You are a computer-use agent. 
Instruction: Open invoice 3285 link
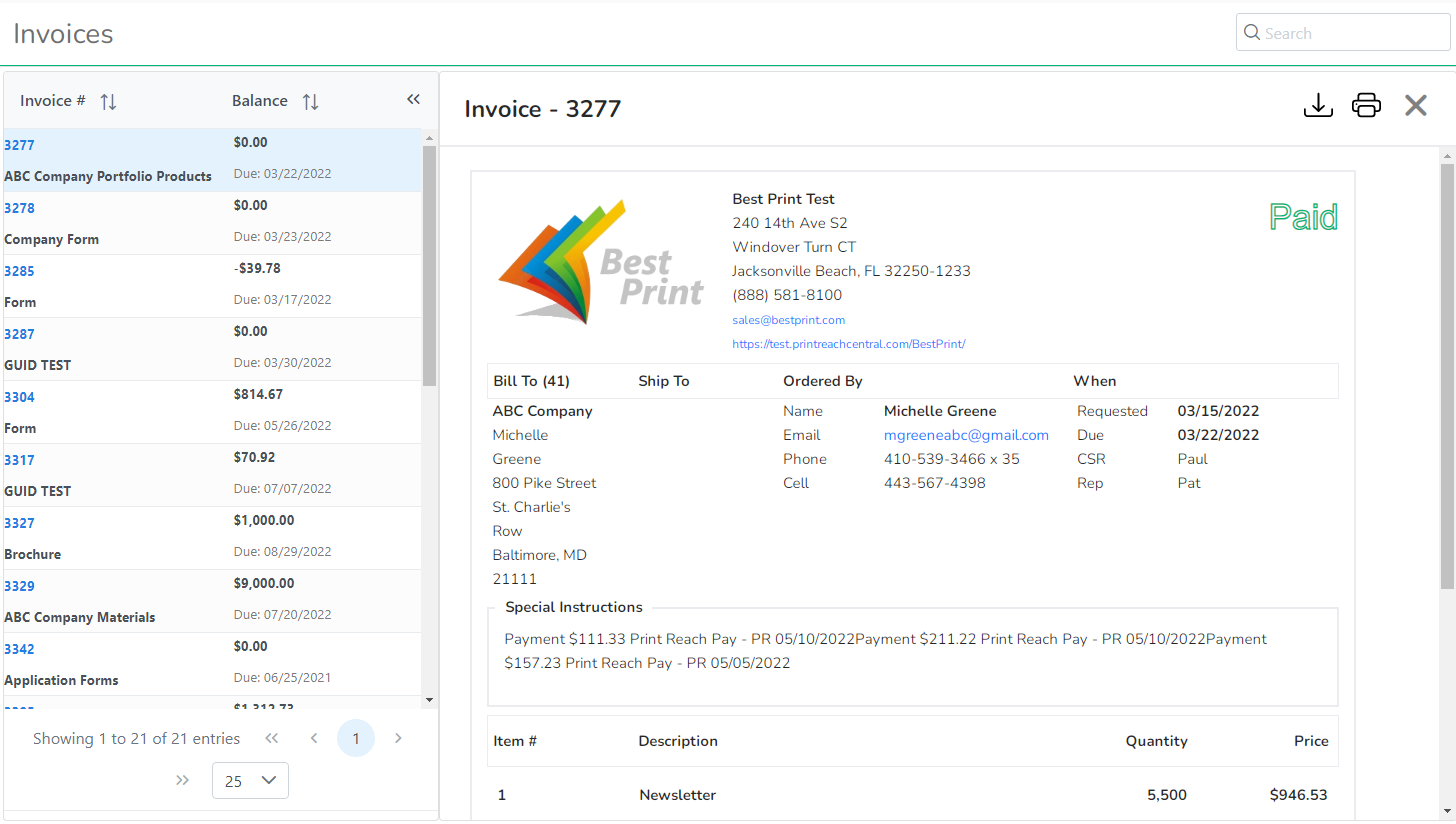click(x=19, y=271)
